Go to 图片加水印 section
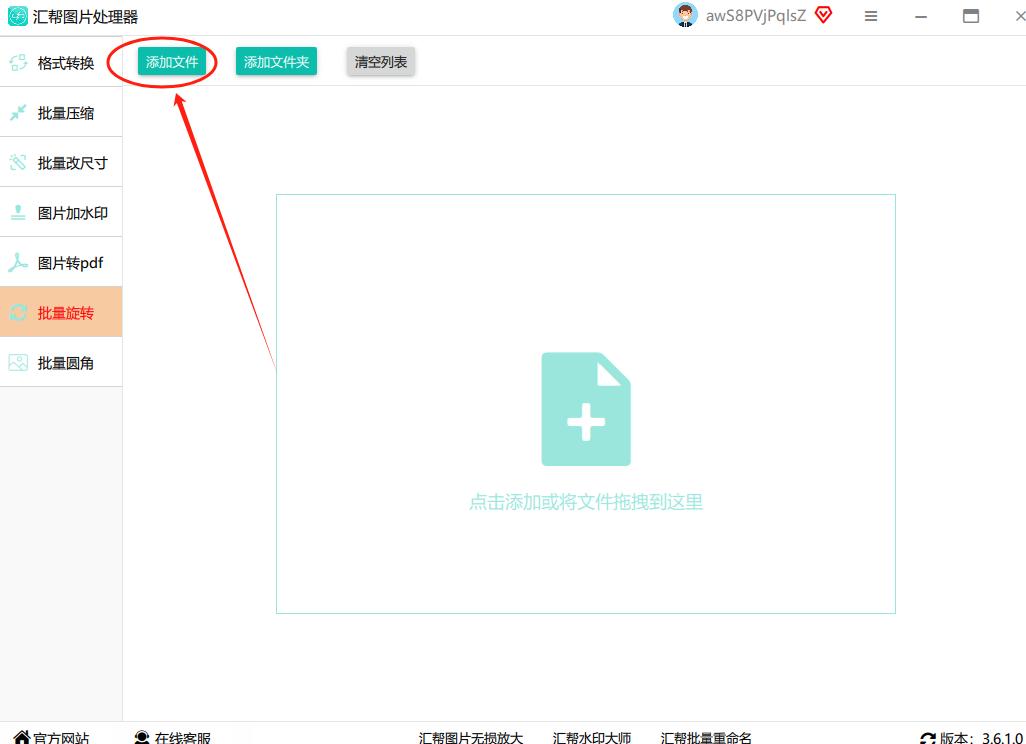The image size is (1026, 744). point(61,213)
